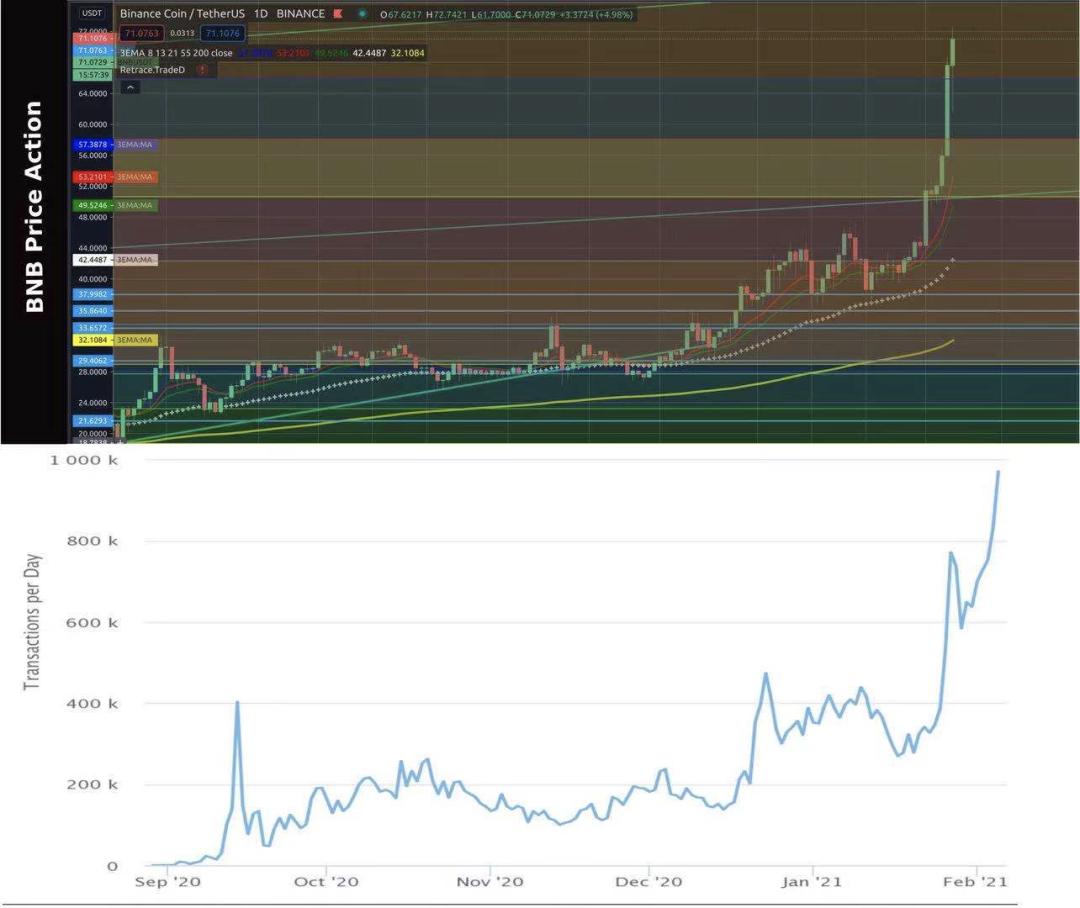Click the red flag icon beside BINANCE
The width and height of the screenshot is (1080, 908).
click(338, 14)
